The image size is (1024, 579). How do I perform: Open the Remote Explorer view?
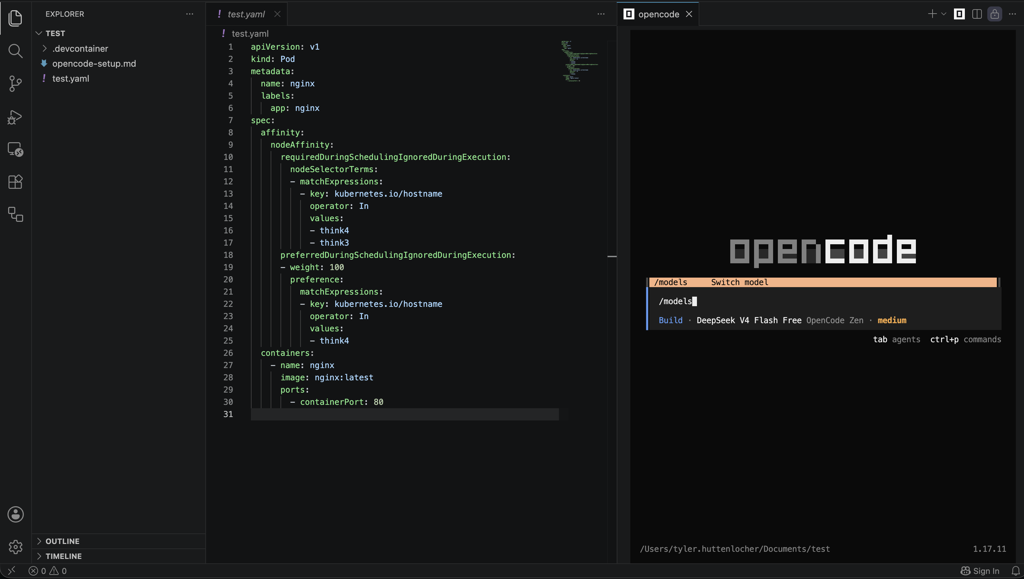tap(15, 149)
